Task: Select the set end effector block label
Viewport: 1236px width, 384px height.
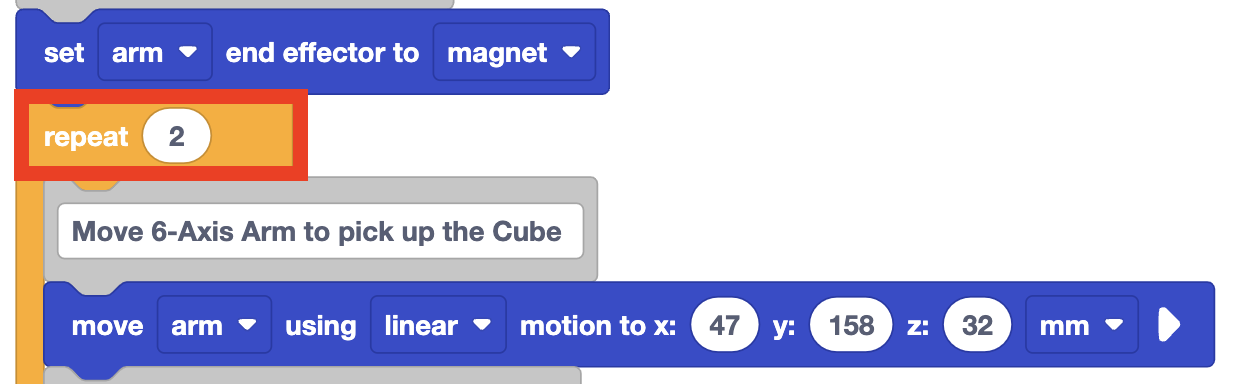Action: (x=65, y=53)
